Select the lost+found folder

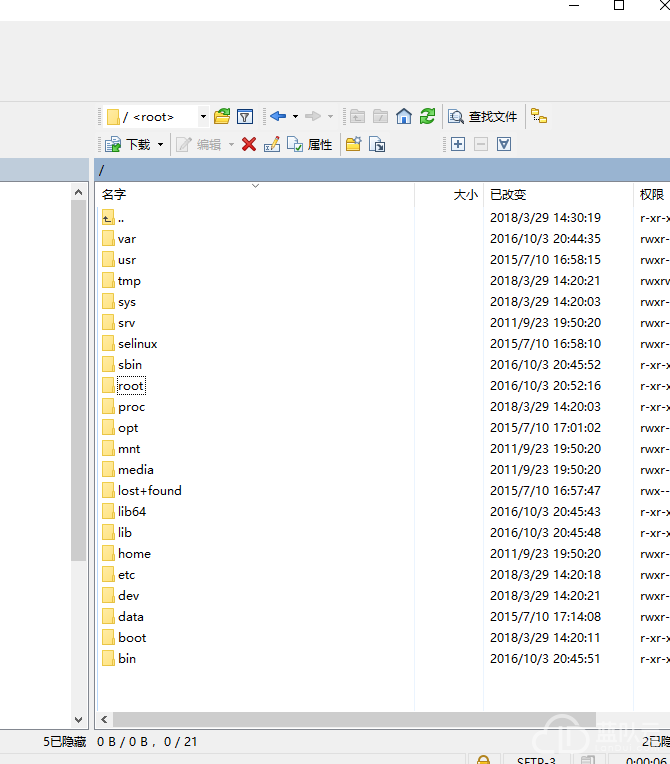[x=142, y=491]
